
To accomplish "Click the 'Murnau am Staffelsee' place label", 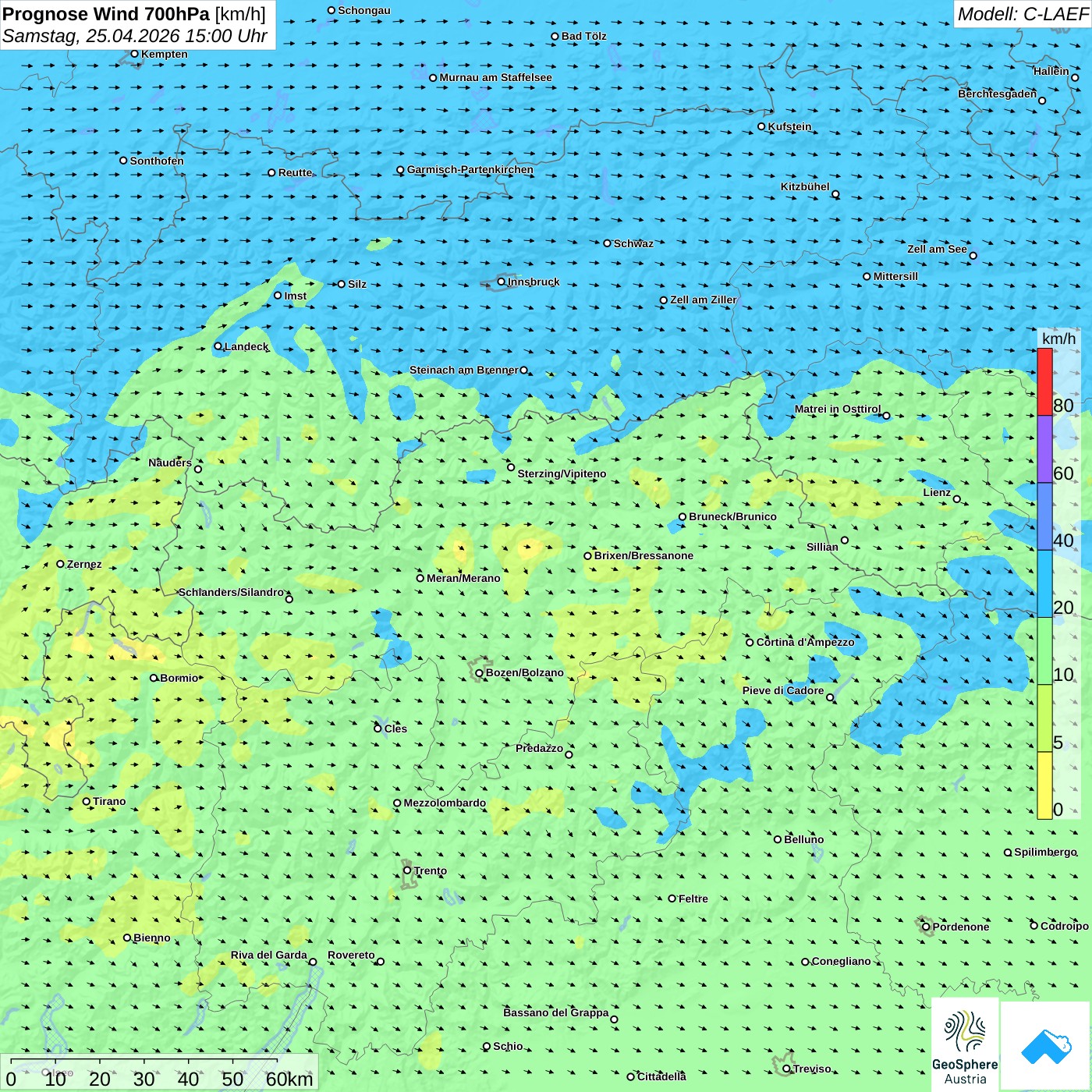I will coord(495,77).
